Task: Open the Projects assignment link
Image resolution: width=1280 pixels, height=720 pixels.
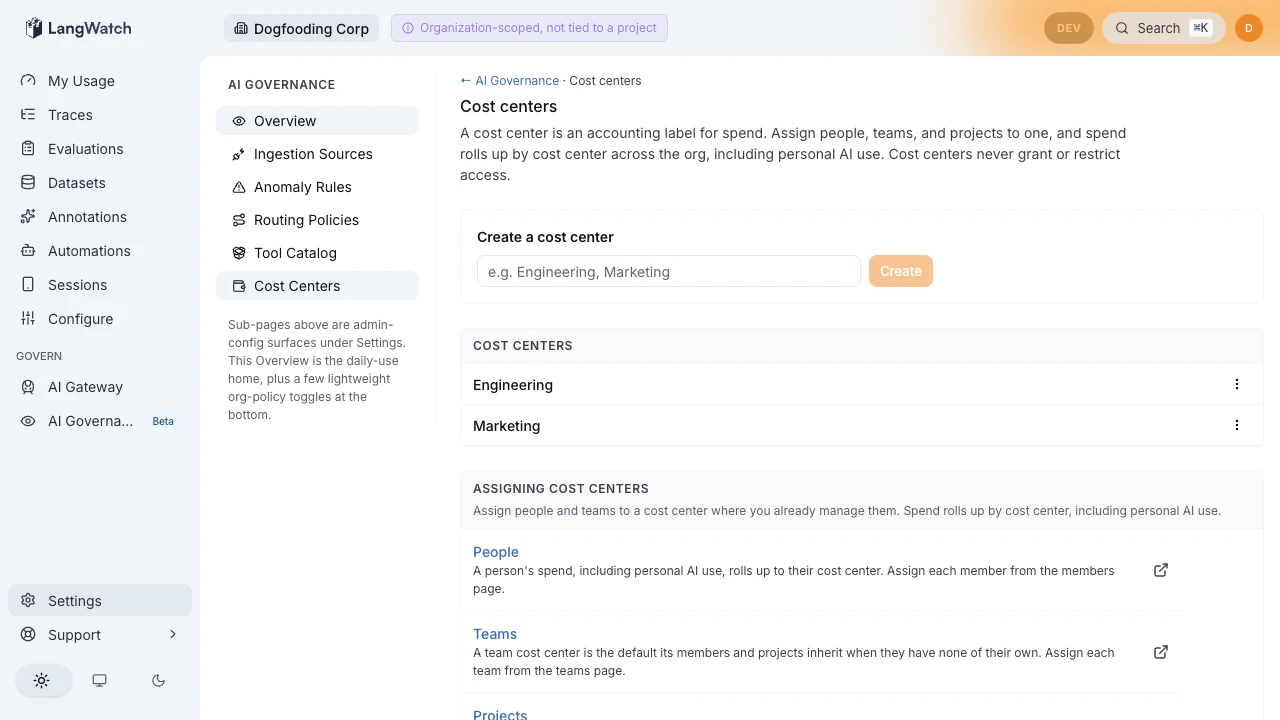Action: [500, 714]
